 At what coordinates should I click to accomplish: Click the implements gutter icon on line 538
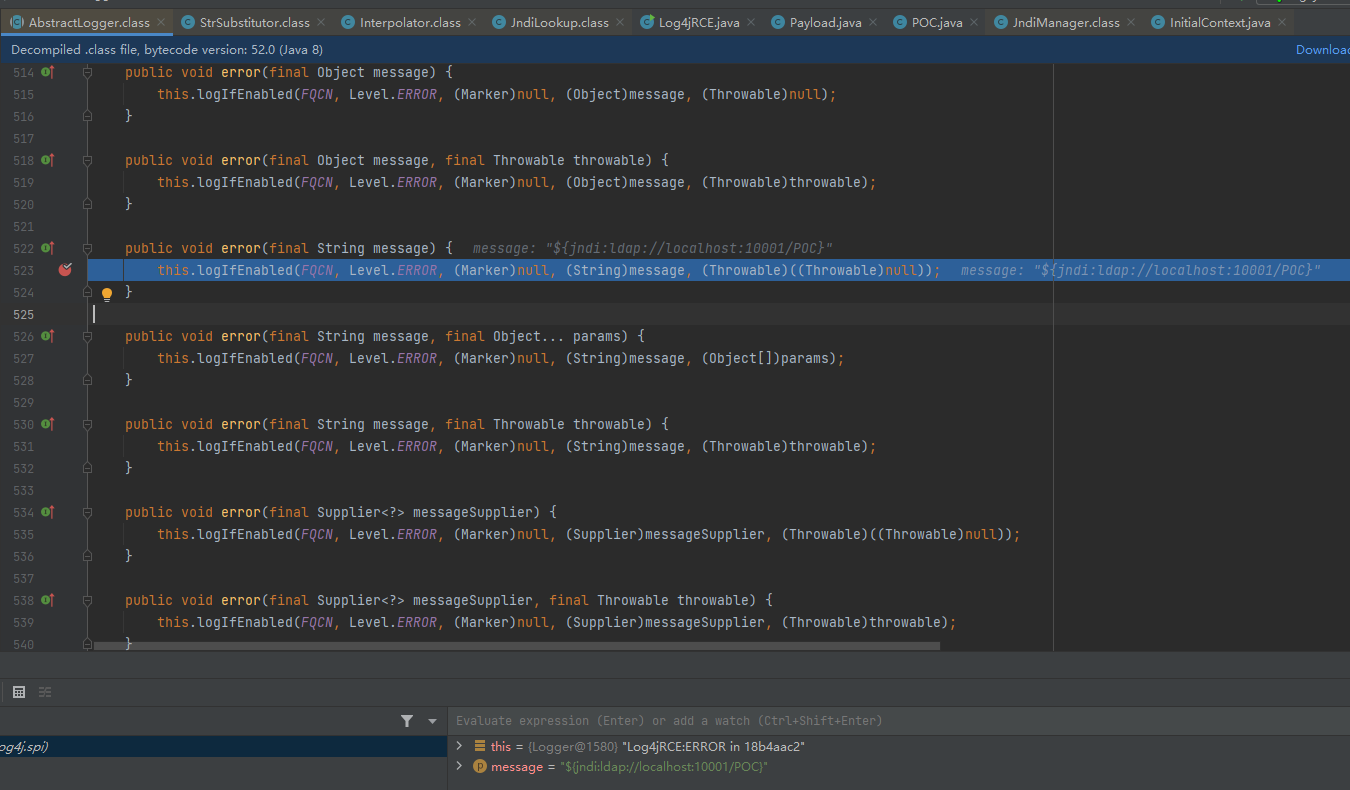coord(47,600)
